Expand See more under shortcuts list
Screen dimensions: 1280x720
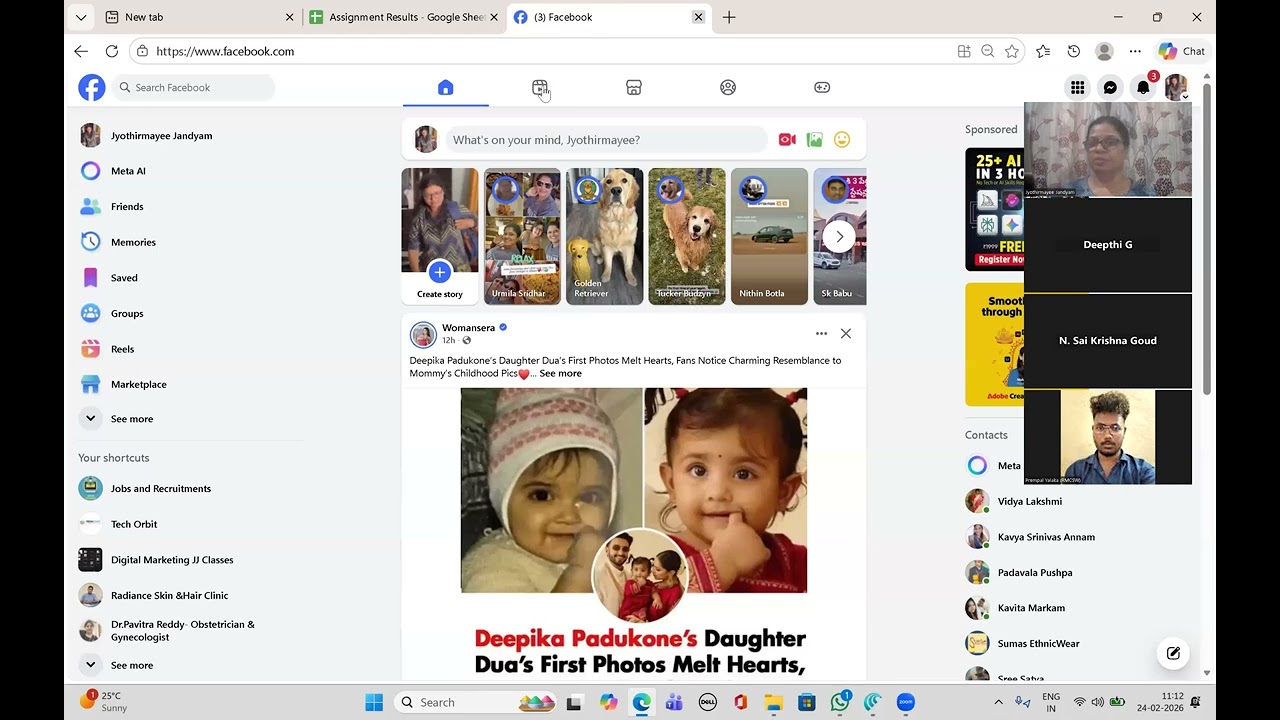131,665
